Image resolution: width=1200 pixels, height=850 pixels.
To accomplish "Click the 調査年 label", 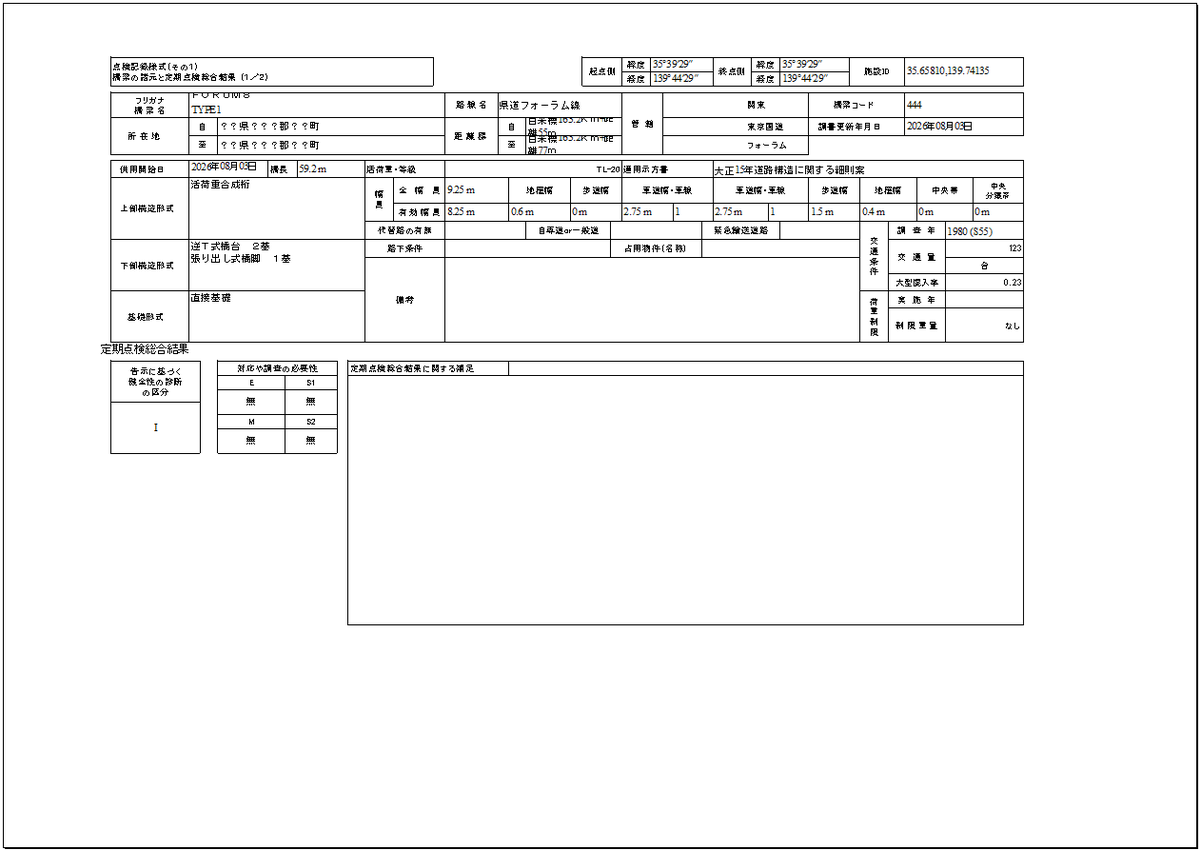I will (x=916, y=230).
